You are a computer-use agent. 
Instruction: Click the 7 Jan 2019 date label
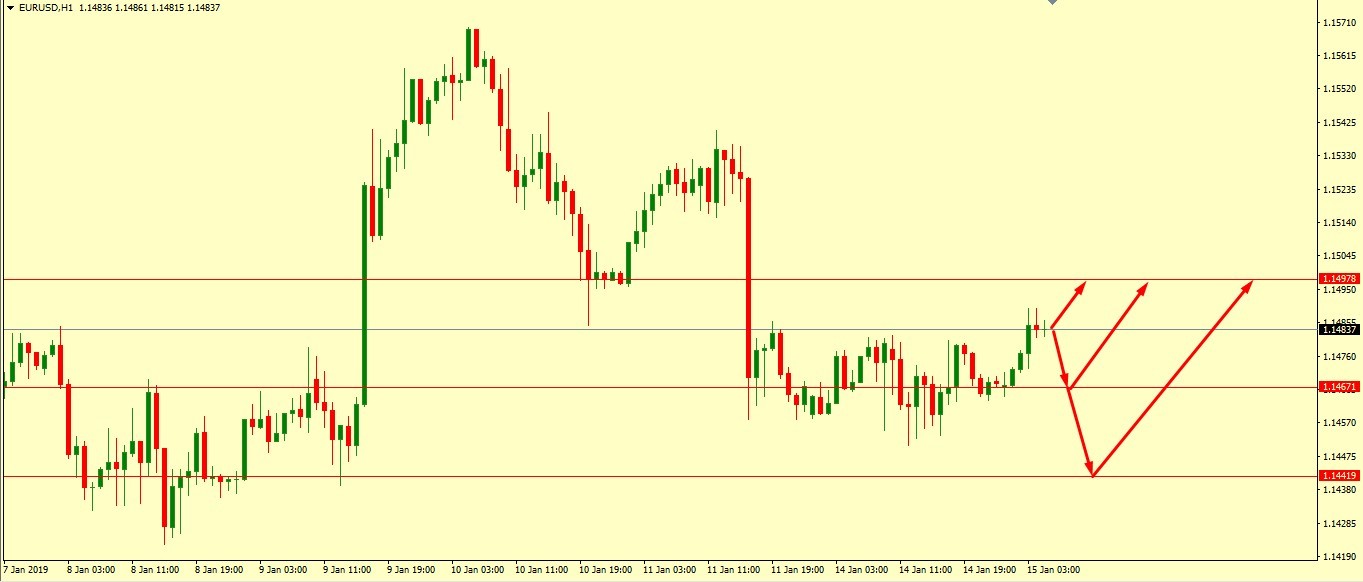coord(25,570)
